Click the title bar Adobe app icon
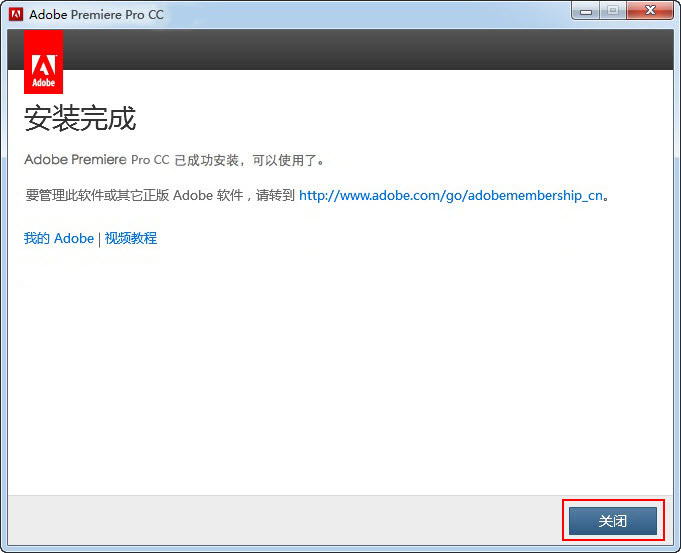This screenshot has width=681, height=553. point(16,14)
